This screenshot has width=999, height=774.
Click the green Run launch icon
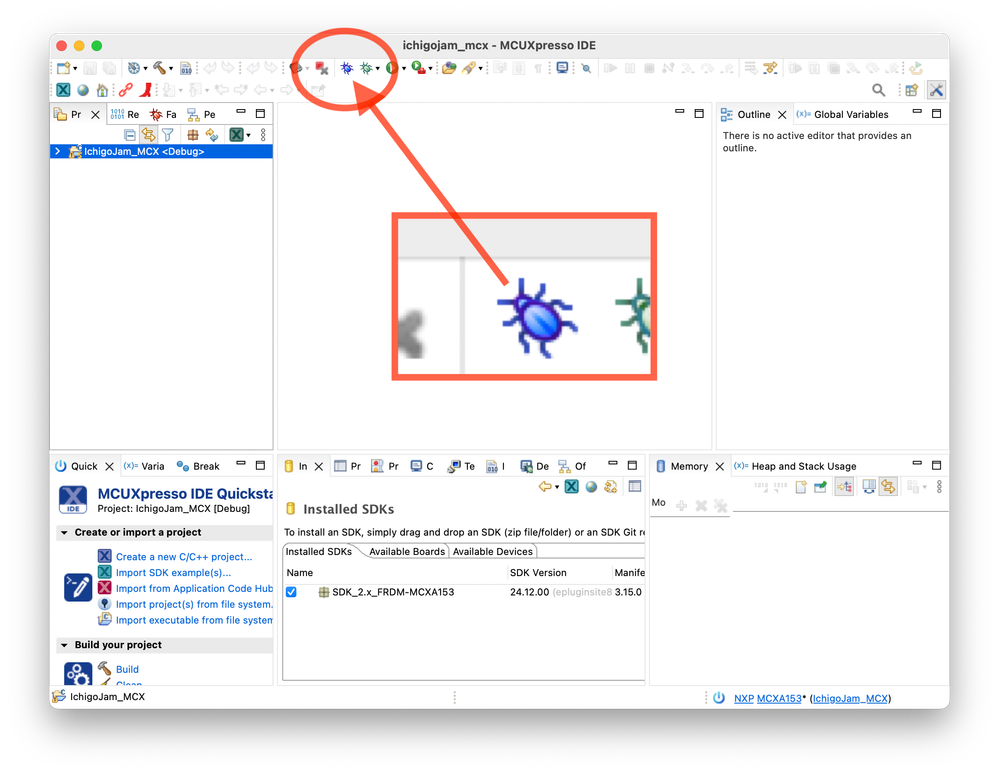click(x=392, y=68)
